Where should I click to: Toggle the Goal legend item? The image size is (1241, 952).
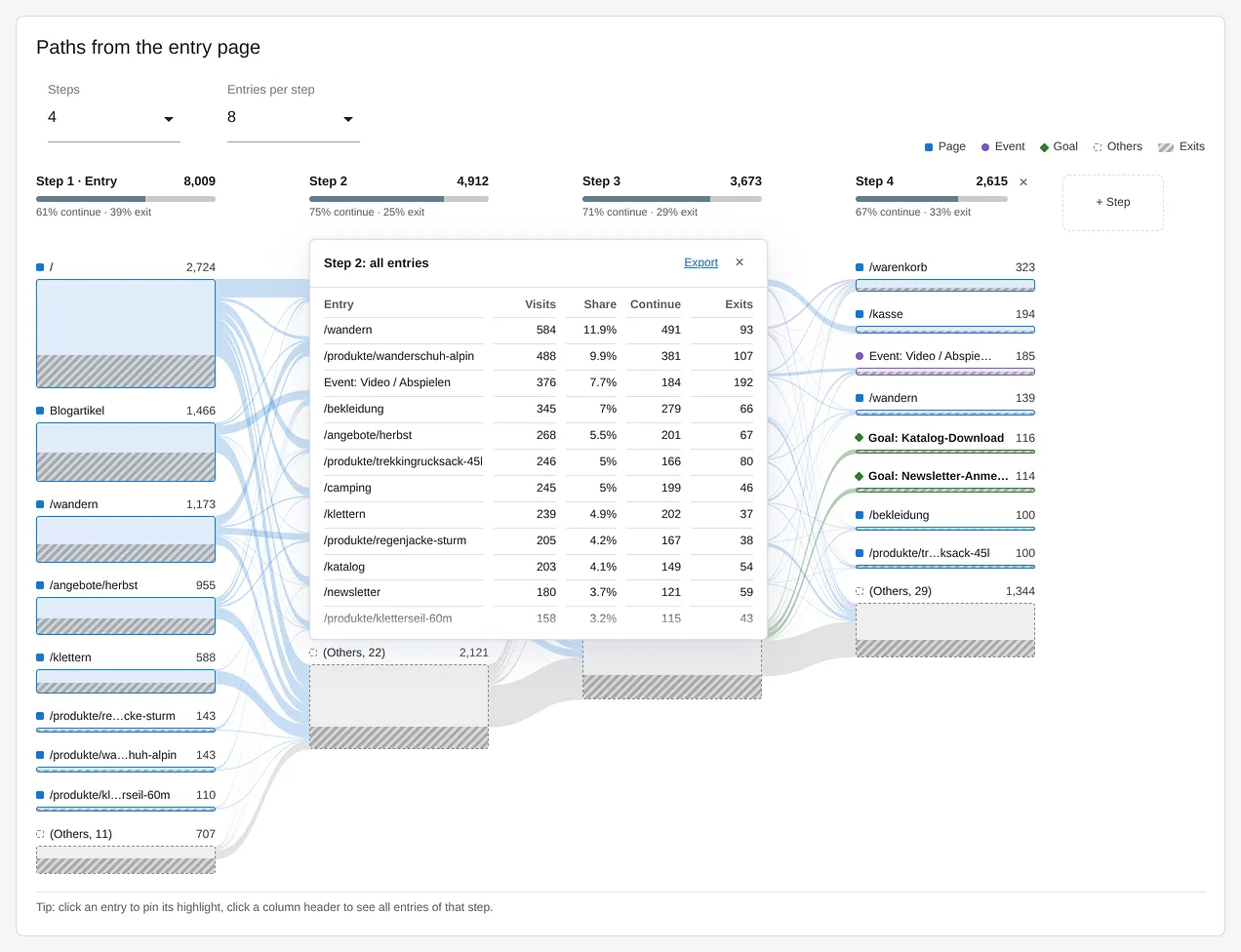coord(1059,146)
